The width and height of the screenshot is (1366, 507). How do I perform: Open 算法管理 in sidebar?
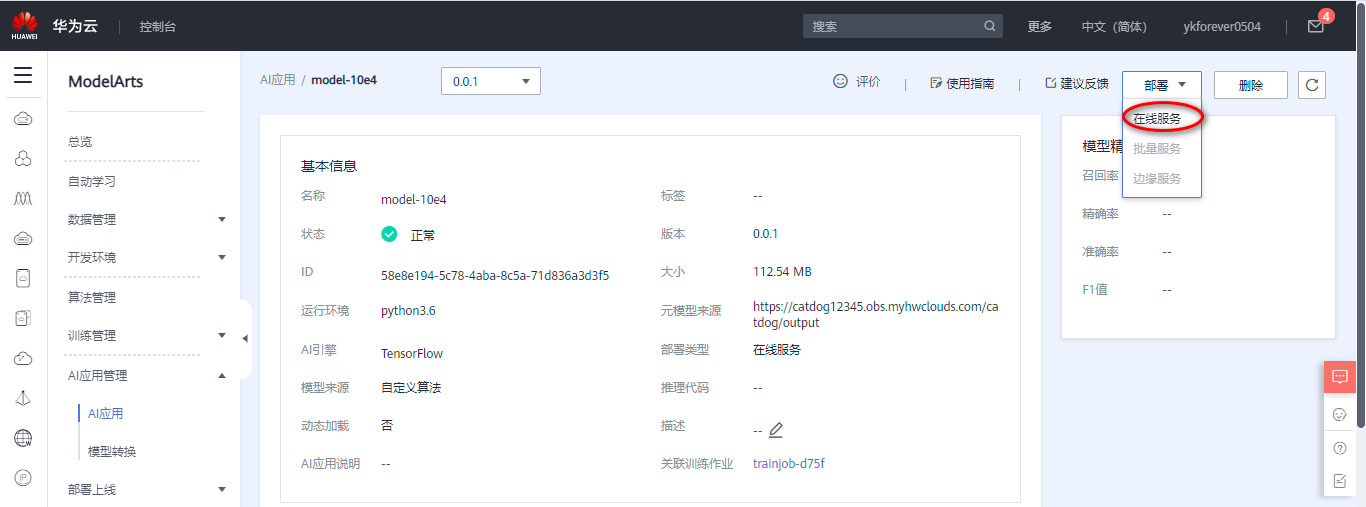tap(92, 297)
